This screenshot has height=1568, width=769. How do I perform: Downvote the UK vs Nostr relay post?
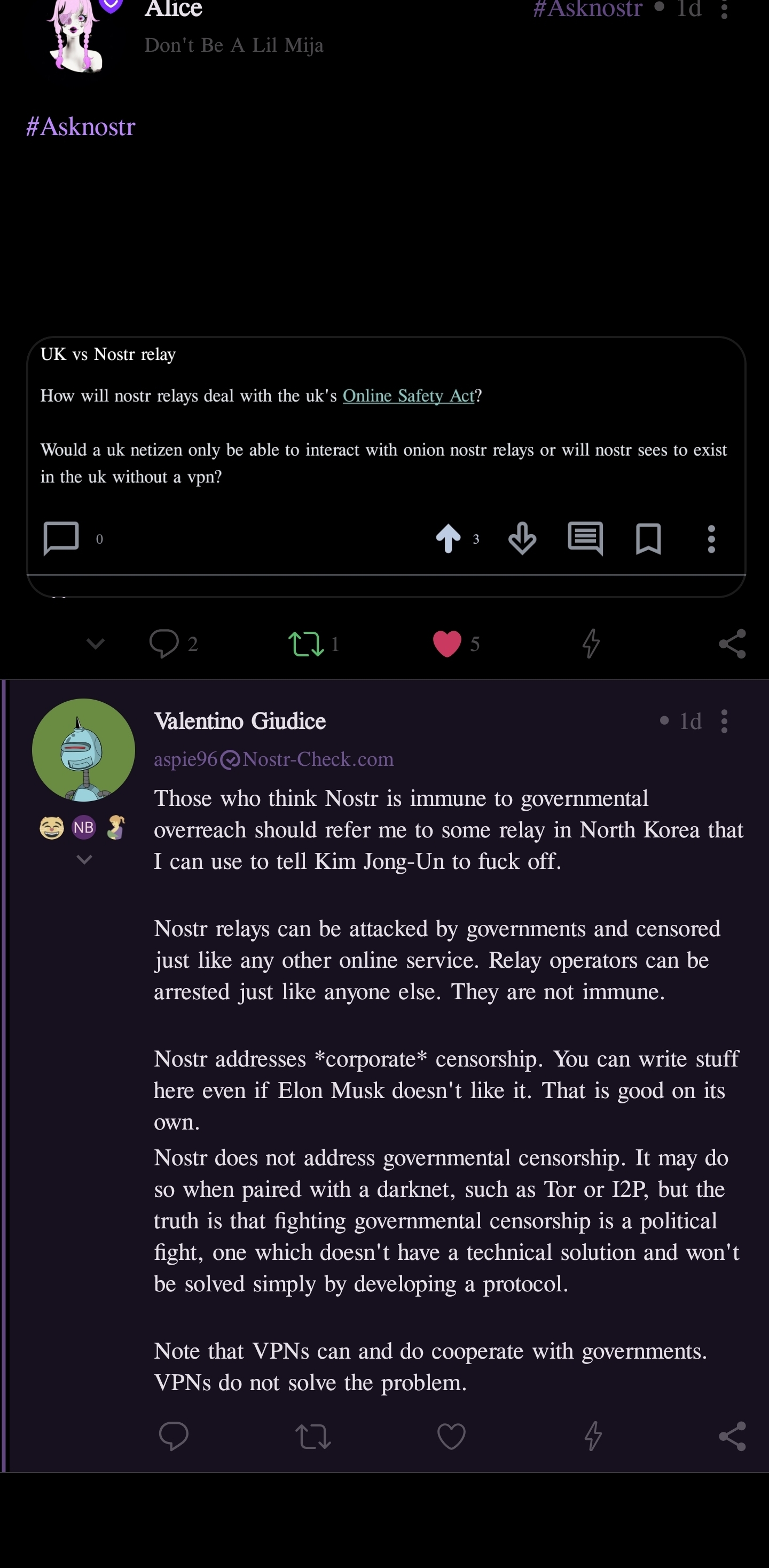tap(522, 539)
